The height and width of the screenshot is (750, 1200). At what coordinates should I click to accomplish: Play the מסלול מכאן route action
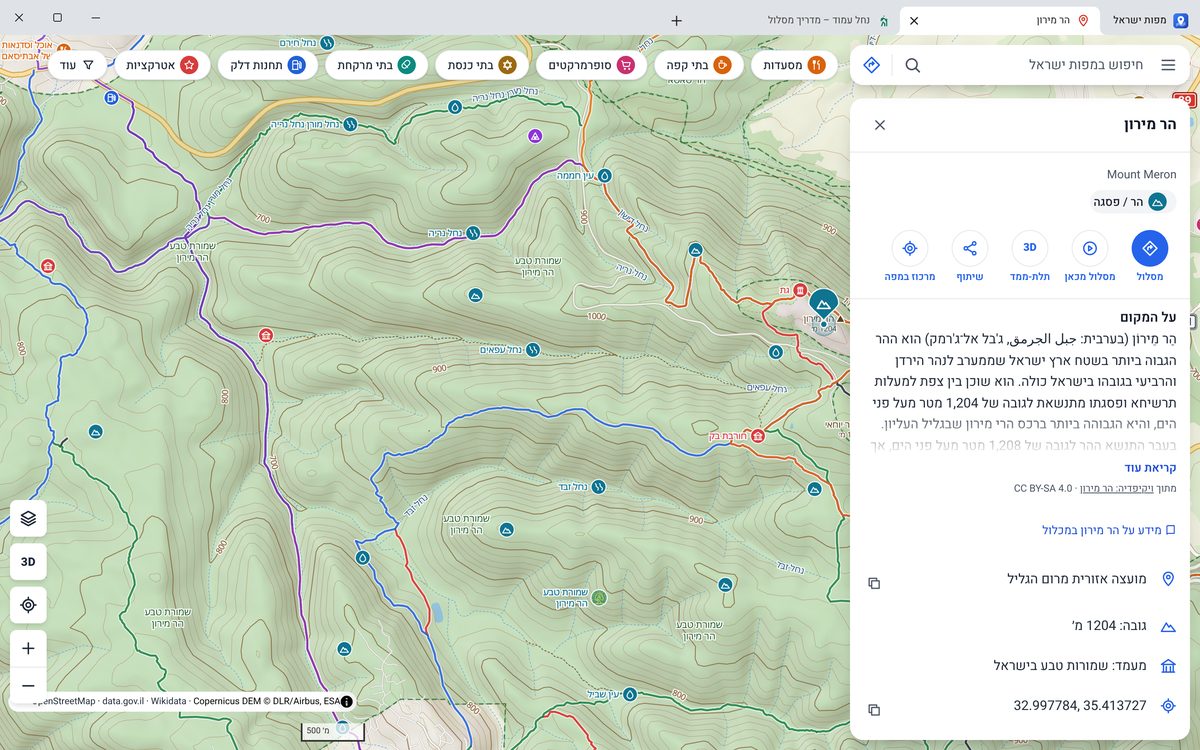coord(1090,256)
